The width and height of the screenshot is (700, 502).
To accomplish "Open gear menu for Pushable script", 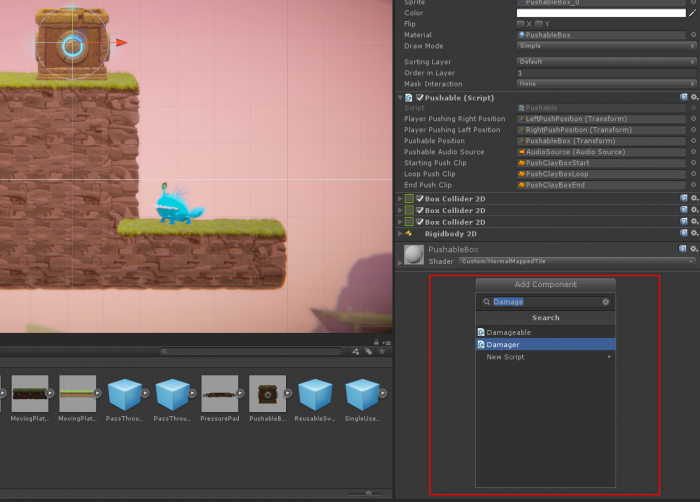I will tap(694, 97).
